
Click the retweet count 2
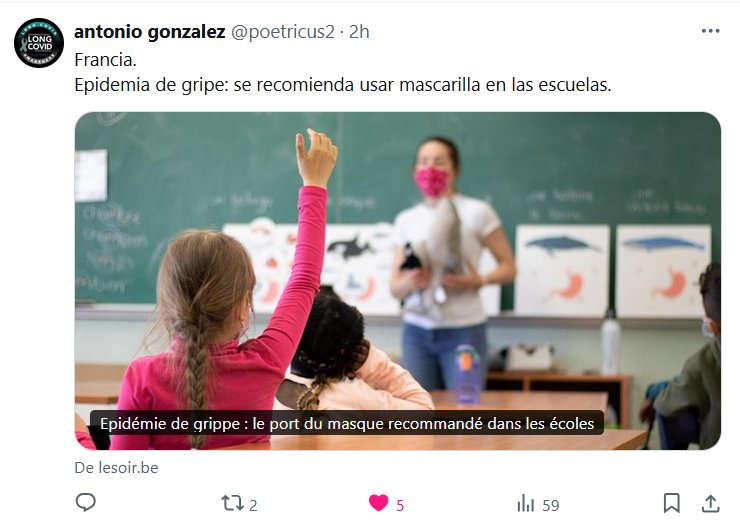click(x=253, y=505)
